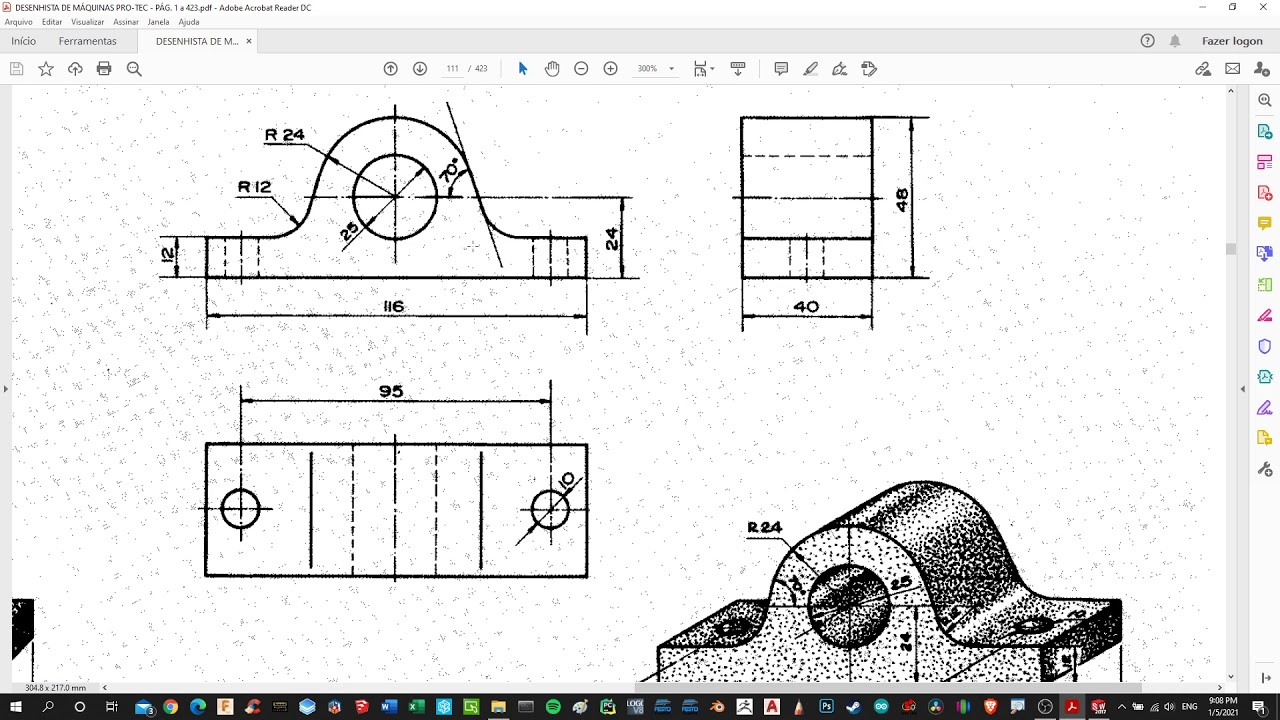Select the highlight text pen tool
This screenshot has width=1280, height=720.
coord(811,69)
